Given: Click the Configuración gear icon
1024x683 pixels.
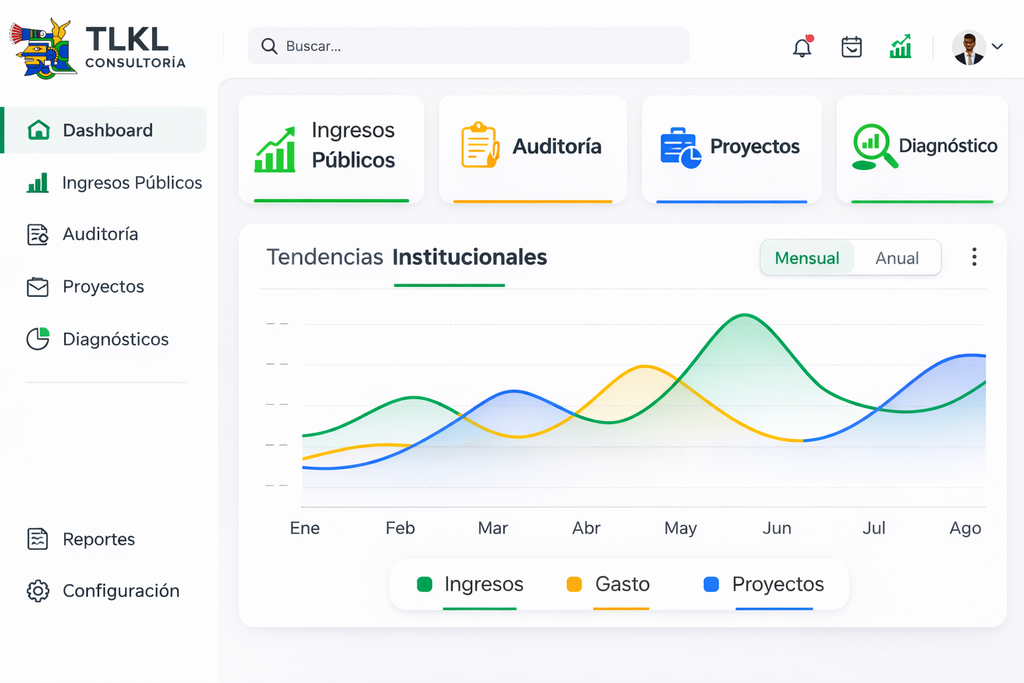Looking at the screenshot, I should tap(38, 591).
